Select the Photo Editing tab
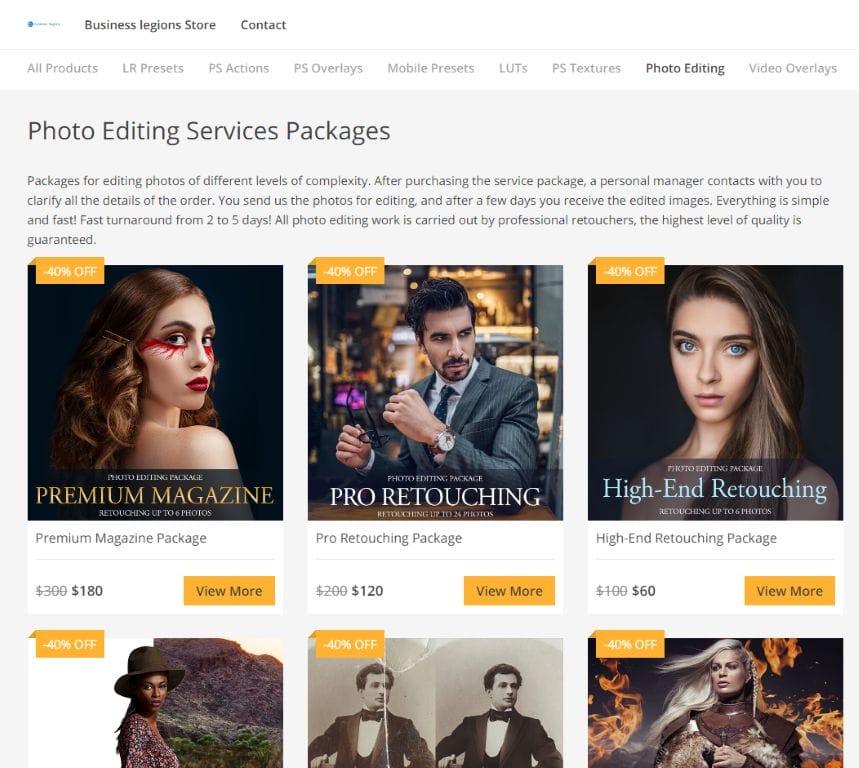Viewport: 859px width, 768px height. point(684,68)
